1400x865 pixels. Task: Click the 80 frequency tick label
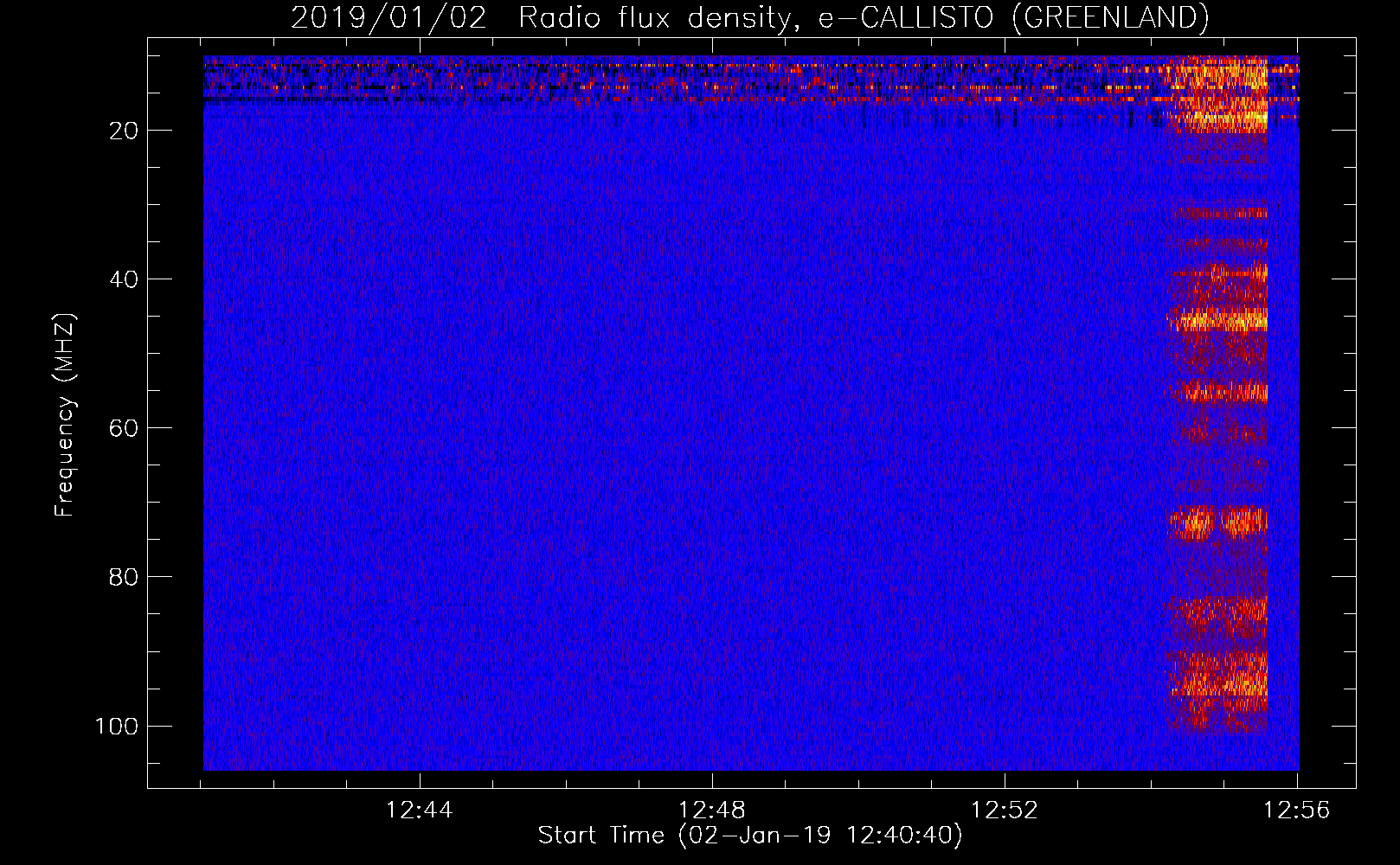pyautogui.click(x=124, y=577)
